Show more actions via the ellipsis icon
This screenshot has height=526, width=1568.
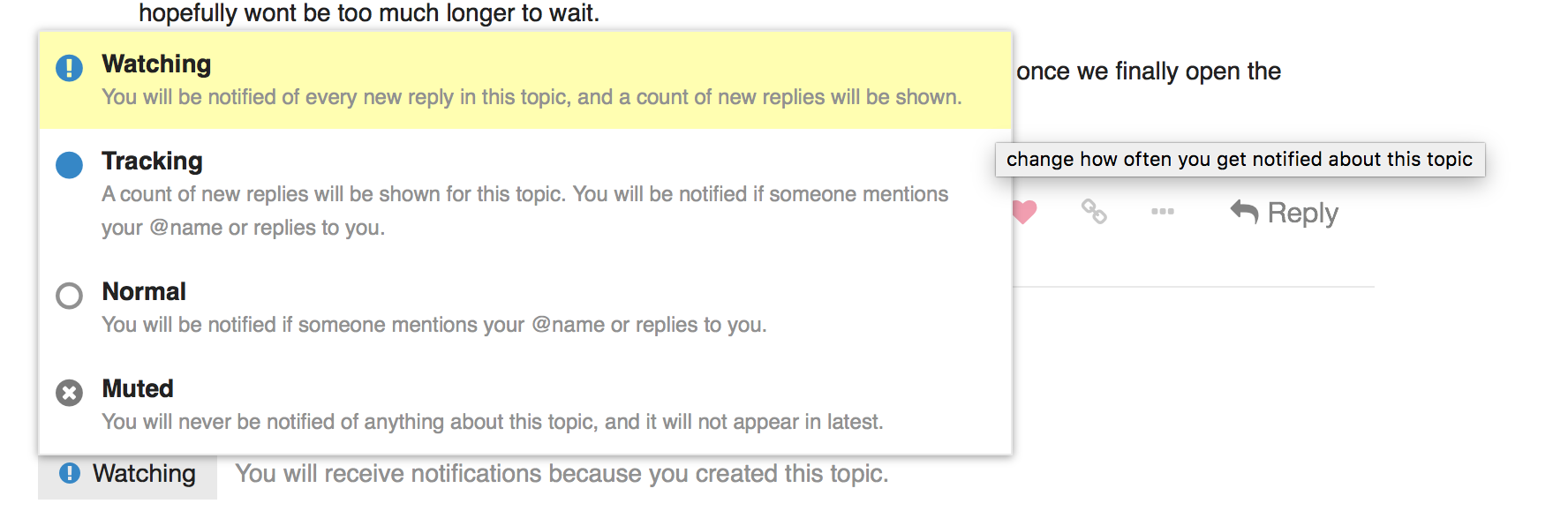(x=1163, y=212)
